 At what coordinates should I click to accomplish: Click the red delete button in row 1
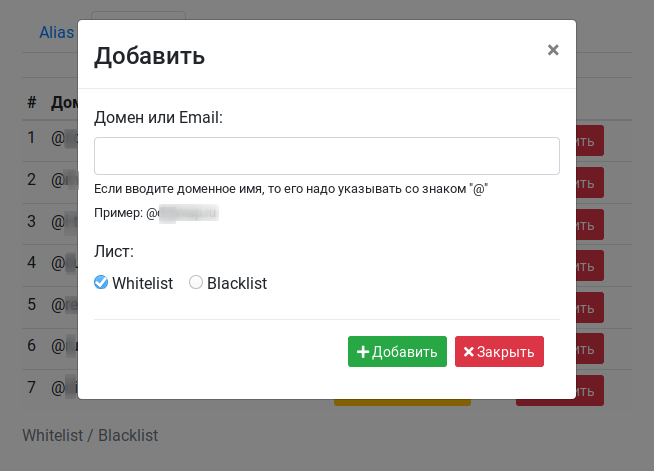point(590,141)
